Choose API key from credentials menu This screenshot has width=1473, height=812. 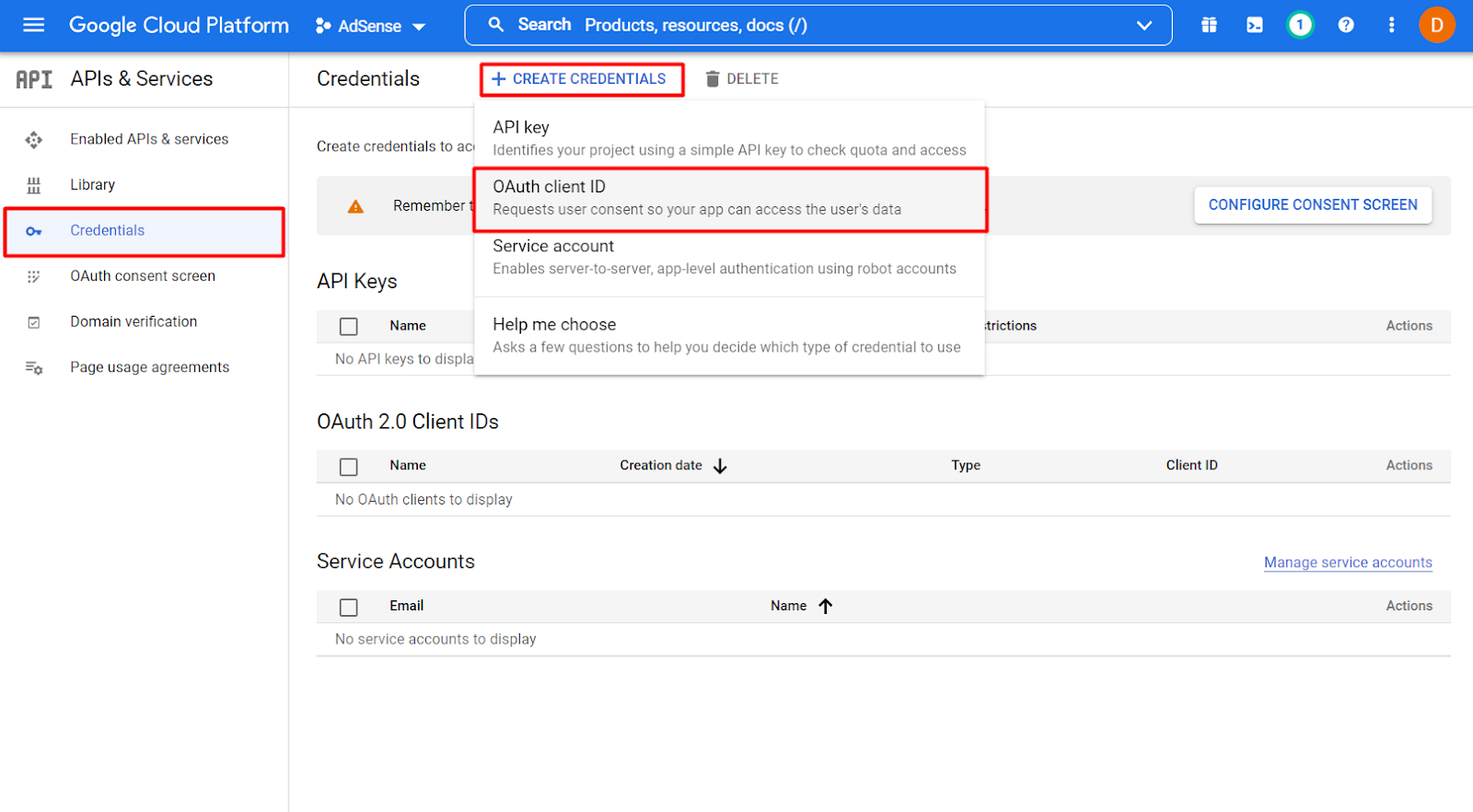(x=729, y=137)
